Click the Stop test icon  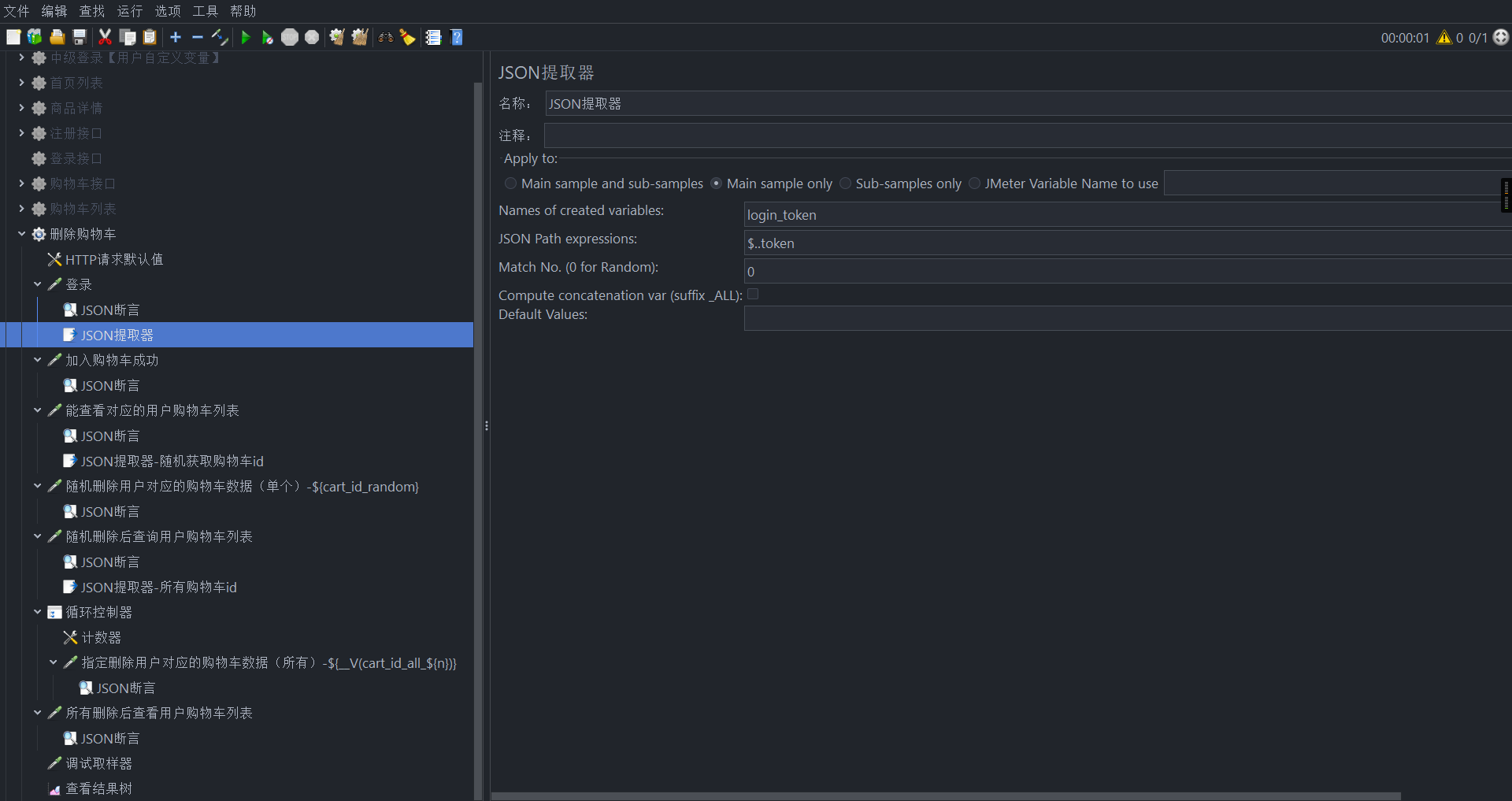coord(290,37)
